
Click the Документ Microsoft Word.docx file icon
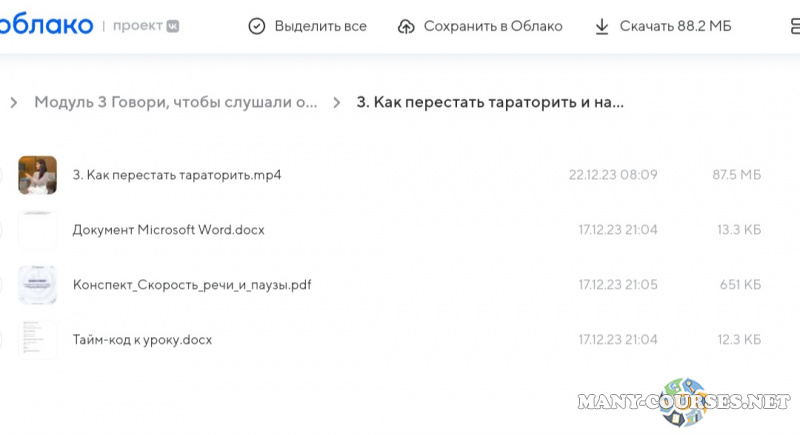pos(37,230)
